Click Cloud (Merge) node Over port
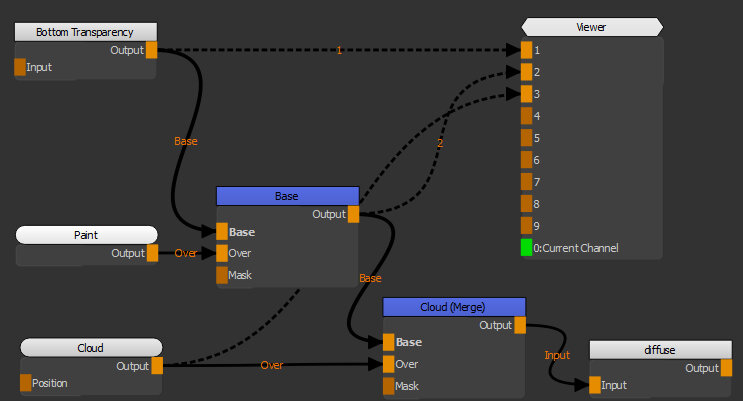 pyautogui.click(x=388, y=364)
